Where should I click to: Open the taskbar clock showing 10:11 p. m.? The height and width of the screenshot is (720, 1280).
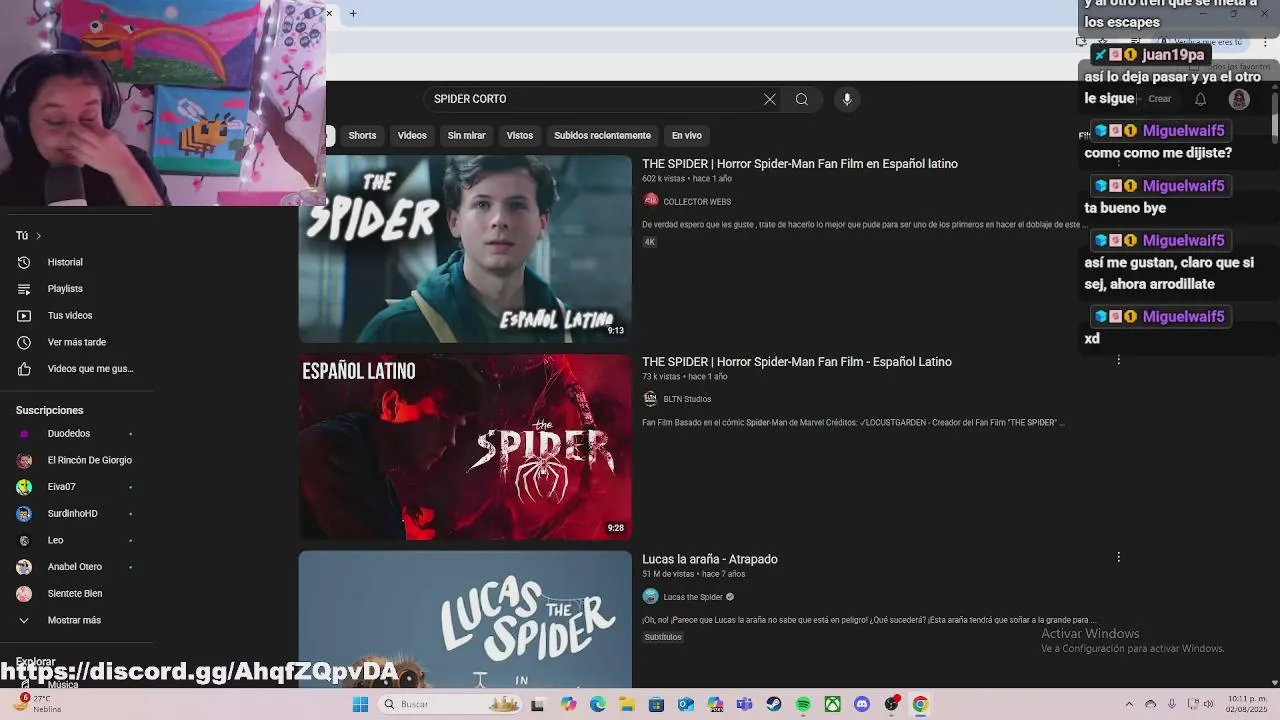coord(1247,704)
